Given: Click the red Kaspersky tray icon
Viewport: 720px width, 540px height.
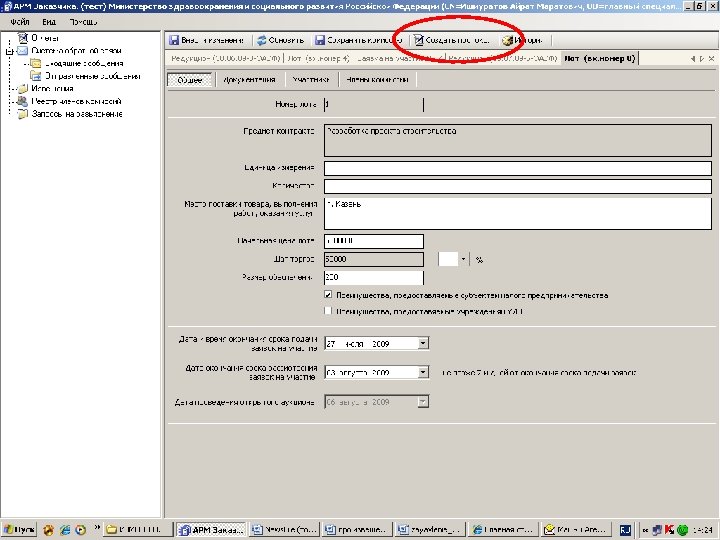Looking at the screenshot, I should [669, 530].
